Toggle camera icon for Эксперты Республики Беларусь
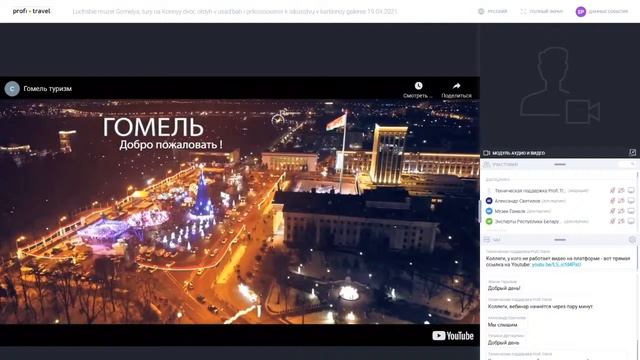 click(x=621, y=221)
